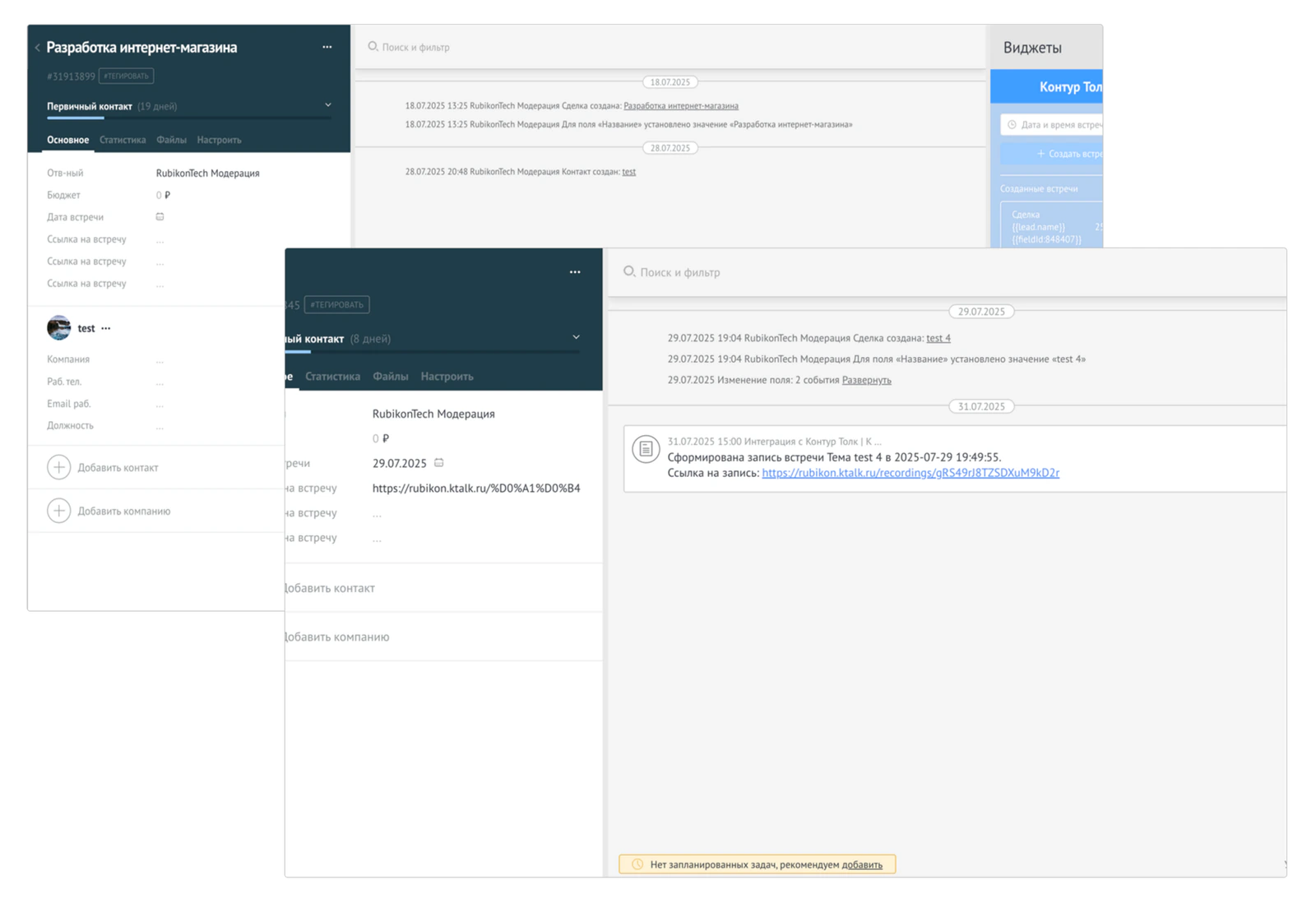Click search magnifier icon in front window
The width and height of the screenshot is (1316, 898).
(x=629, y=271)
